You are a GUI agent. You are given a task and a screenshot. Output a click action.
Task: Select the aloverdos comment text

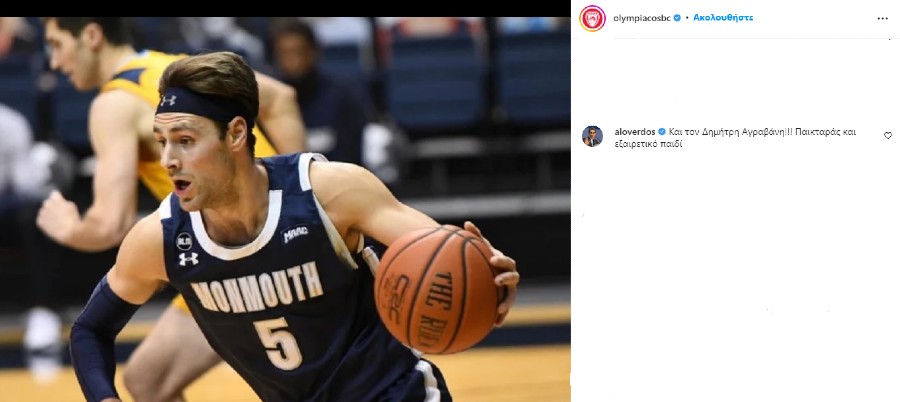coord(735,138)
